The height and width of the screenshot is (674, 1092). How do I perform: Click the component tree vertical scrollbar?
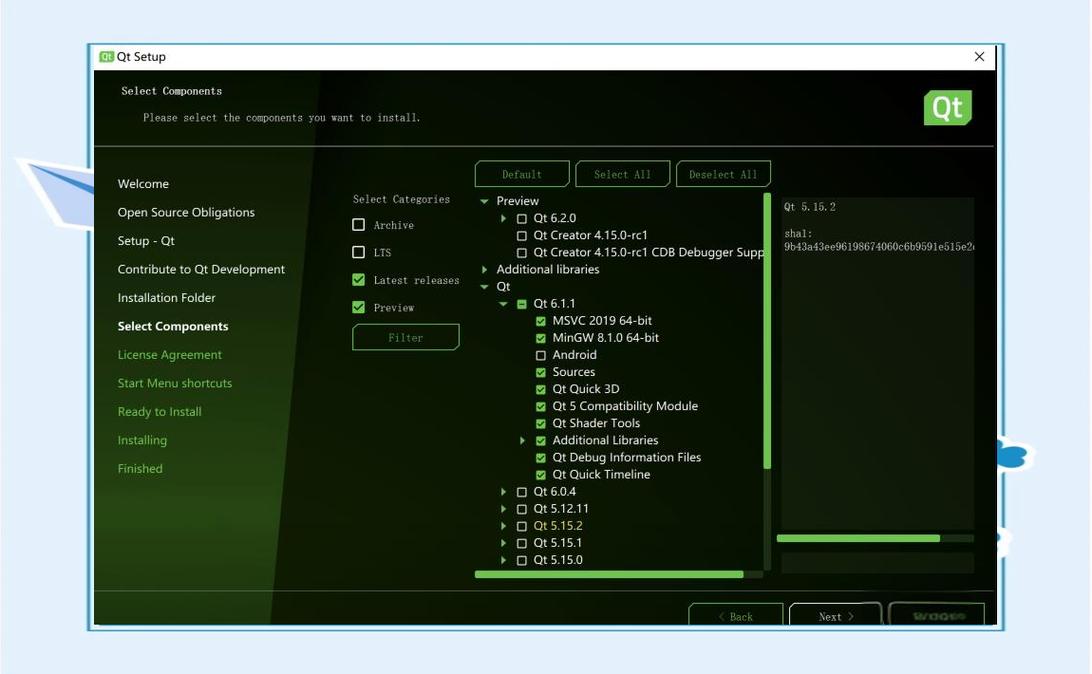click(x=767, y=331)
